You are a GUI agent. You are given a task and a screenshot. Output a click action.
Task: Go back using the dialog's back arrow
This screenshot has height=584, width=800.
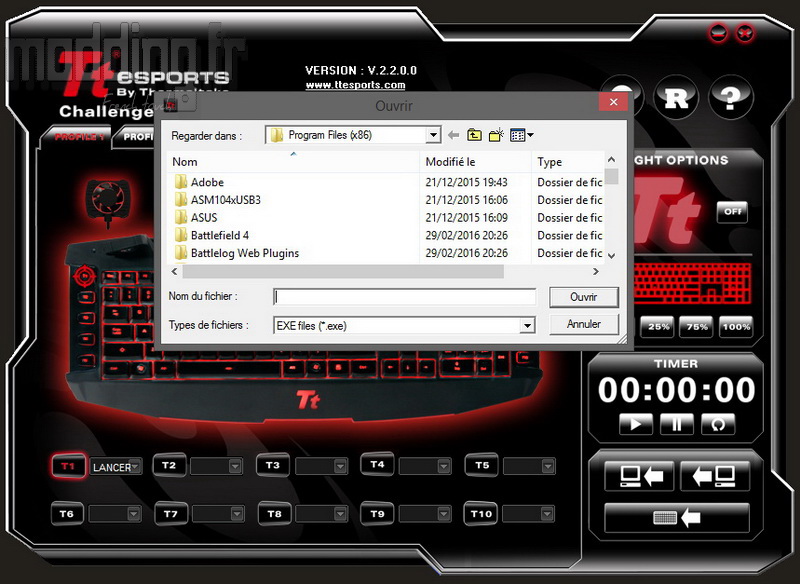453,135
